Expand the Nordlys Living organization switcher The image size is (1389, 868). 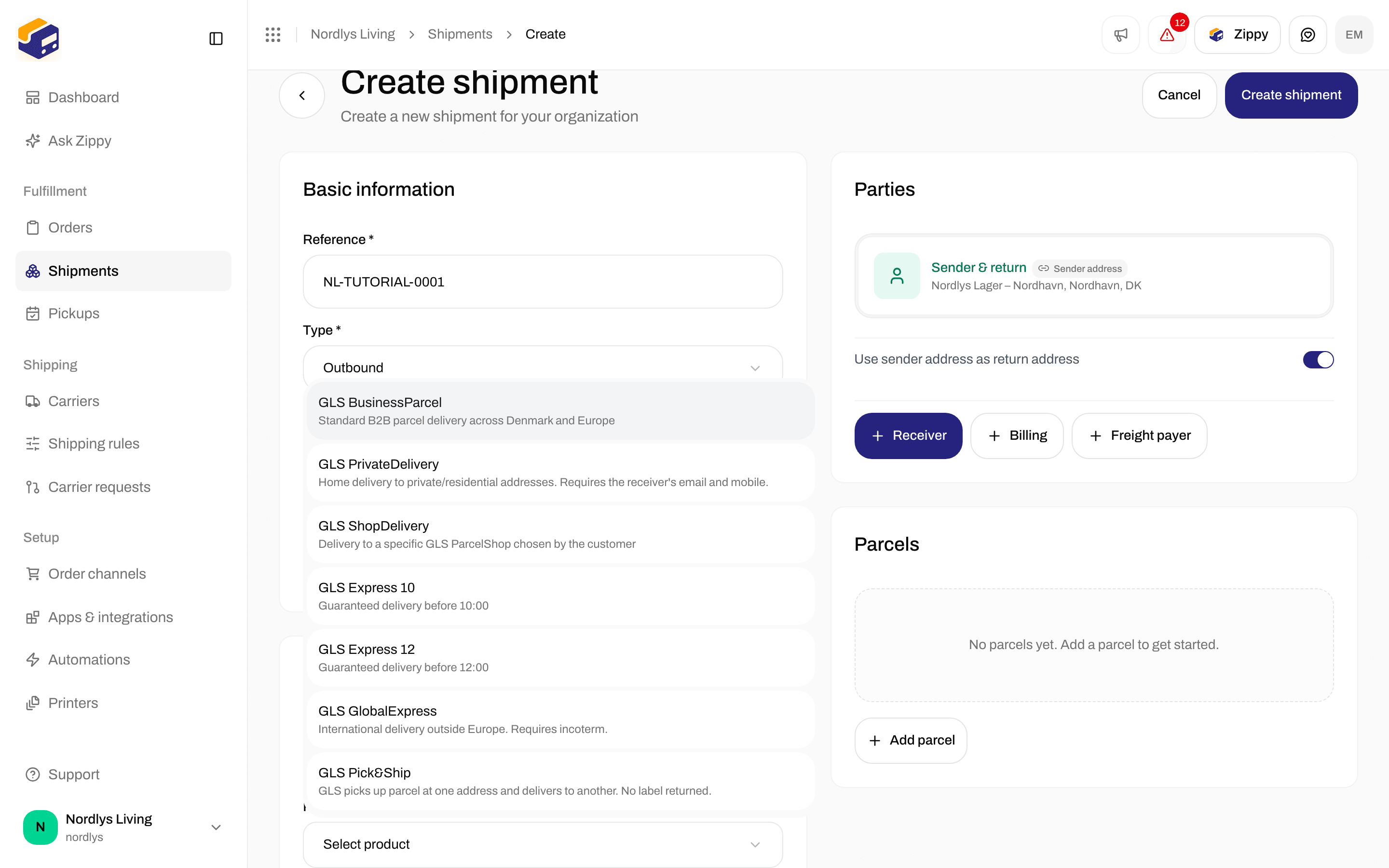pos(123,827)
